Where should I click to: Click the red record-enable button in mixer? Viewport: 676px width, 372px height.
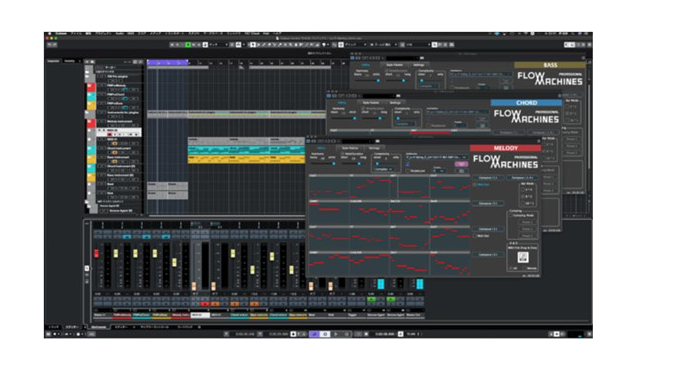click(205, 304)
